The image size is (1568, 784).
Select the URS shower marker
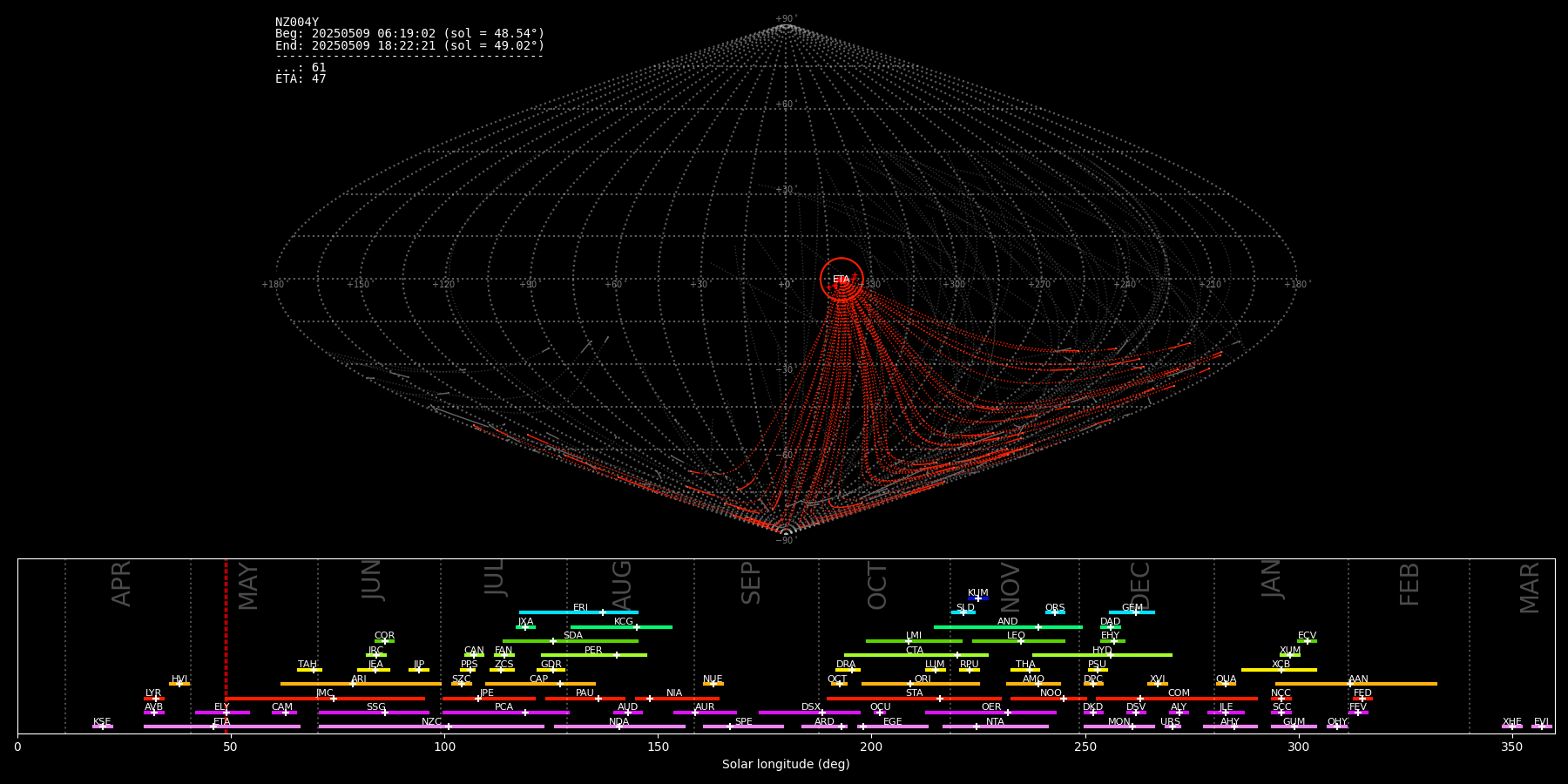coord(1173,727)
